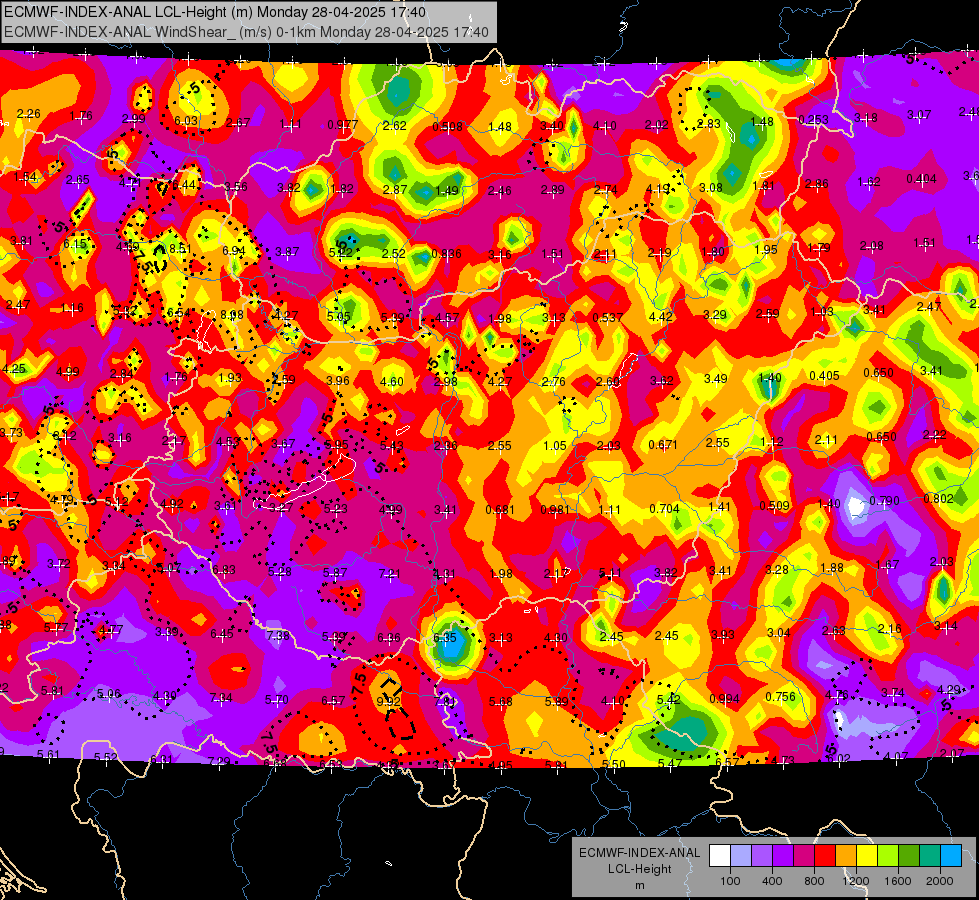Click the 400 label on the legend
The height and width of the screenshot is (900, 979).
pos(772,881)
